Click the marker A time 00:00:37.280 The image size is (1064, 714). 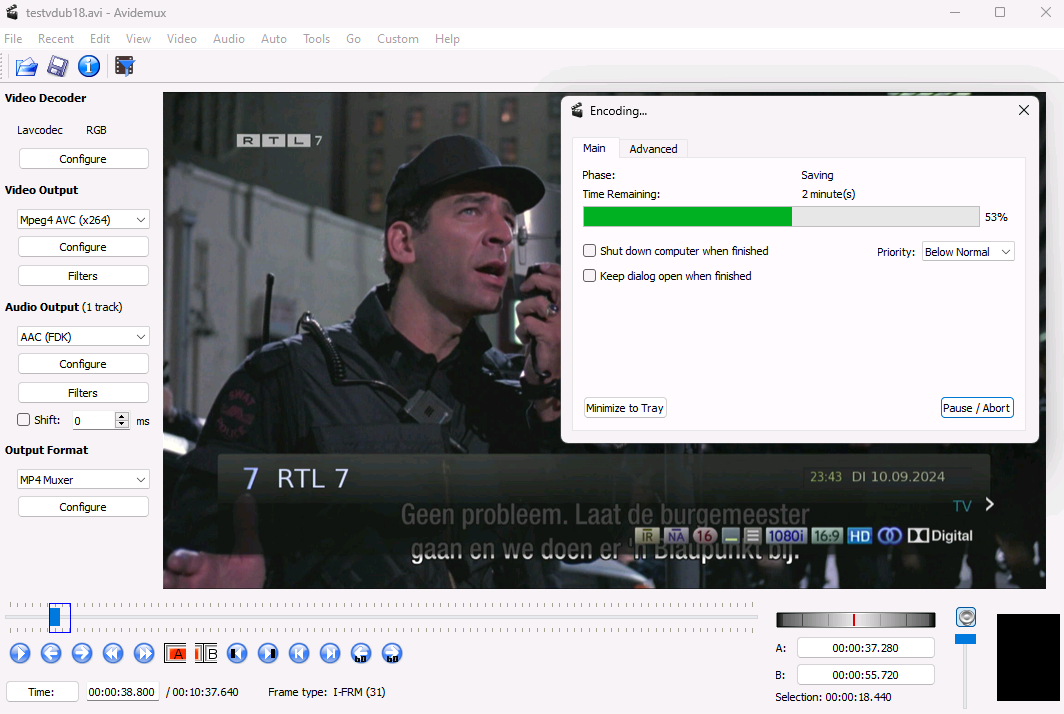(865, 648)
